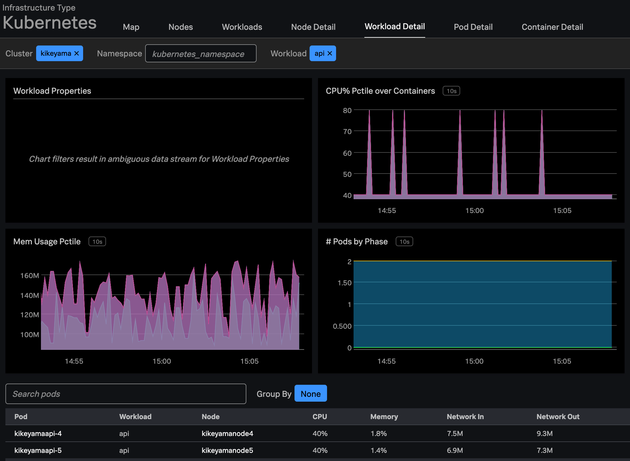Viewport: 630px width, 461px height.
Task: Click the Mem Usage Pctile chart title
Action: point(47,242)
